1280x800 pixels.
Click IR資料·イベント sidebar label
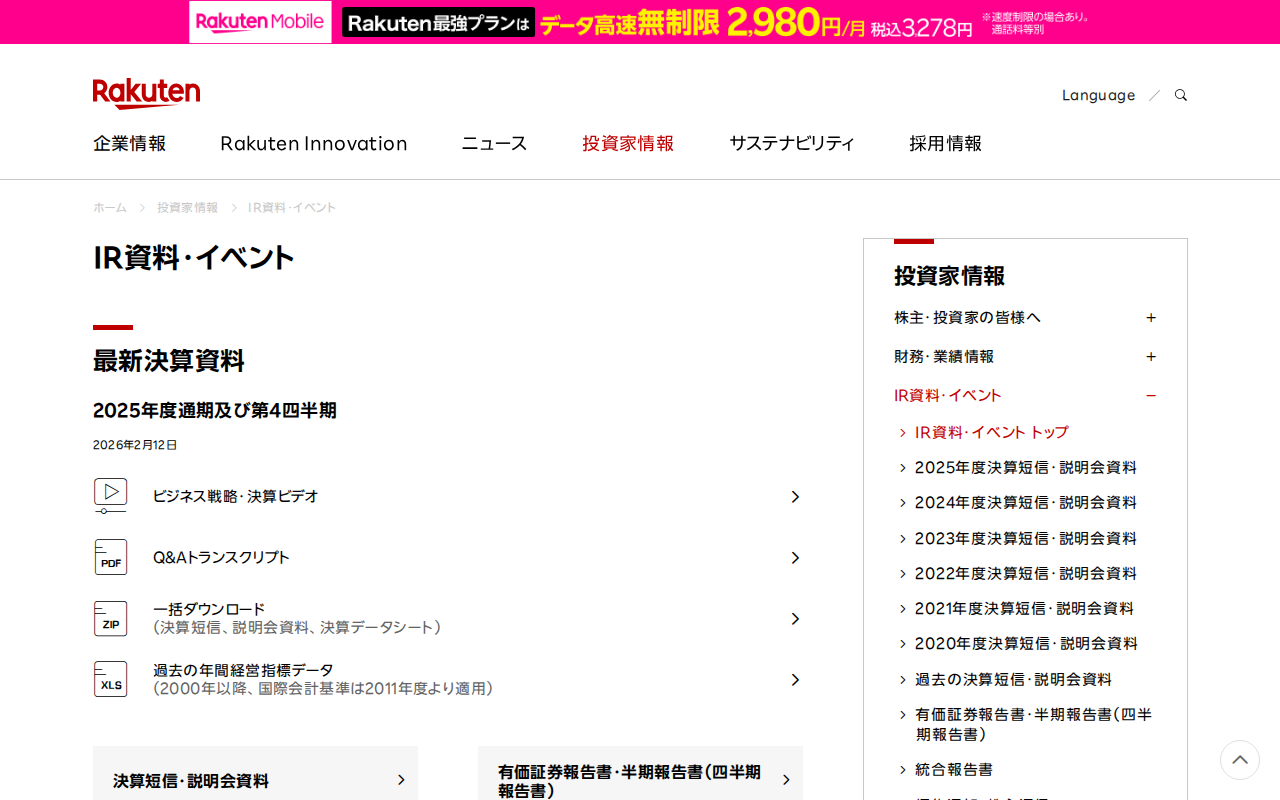click(x=948, y=395)
